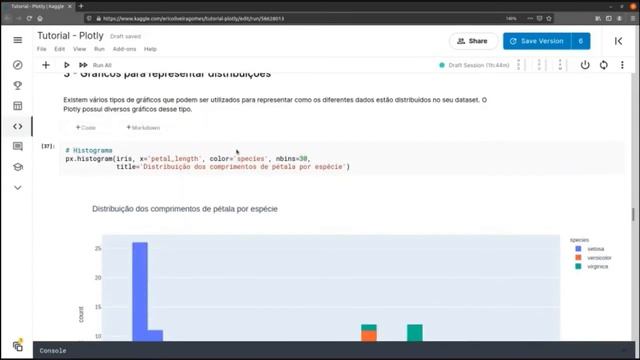Open the browser application menu
Image resolution: width=640 pixels, height=360 pixels.
tap(633, 18)
